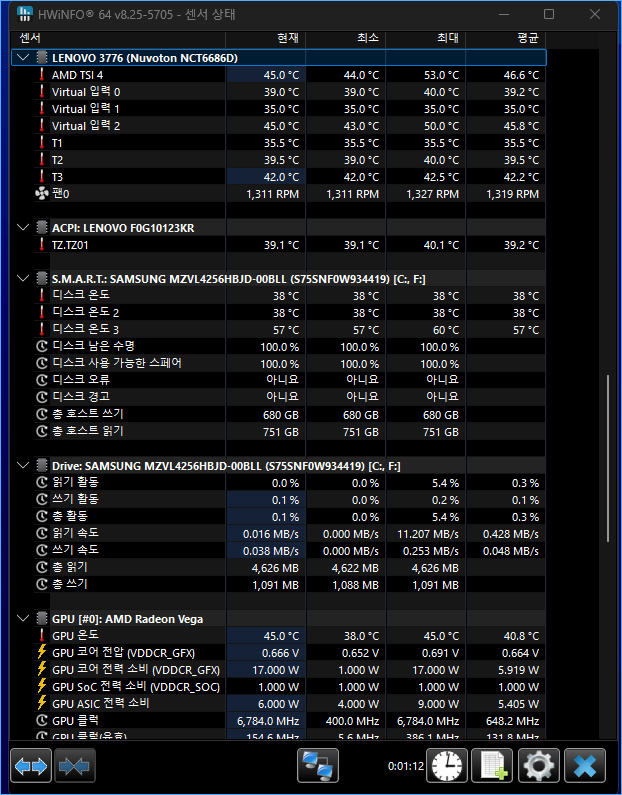The image size is (622, 795).
Task: Select the 쓰기 활동 row label
Action: tap(76, 499)
